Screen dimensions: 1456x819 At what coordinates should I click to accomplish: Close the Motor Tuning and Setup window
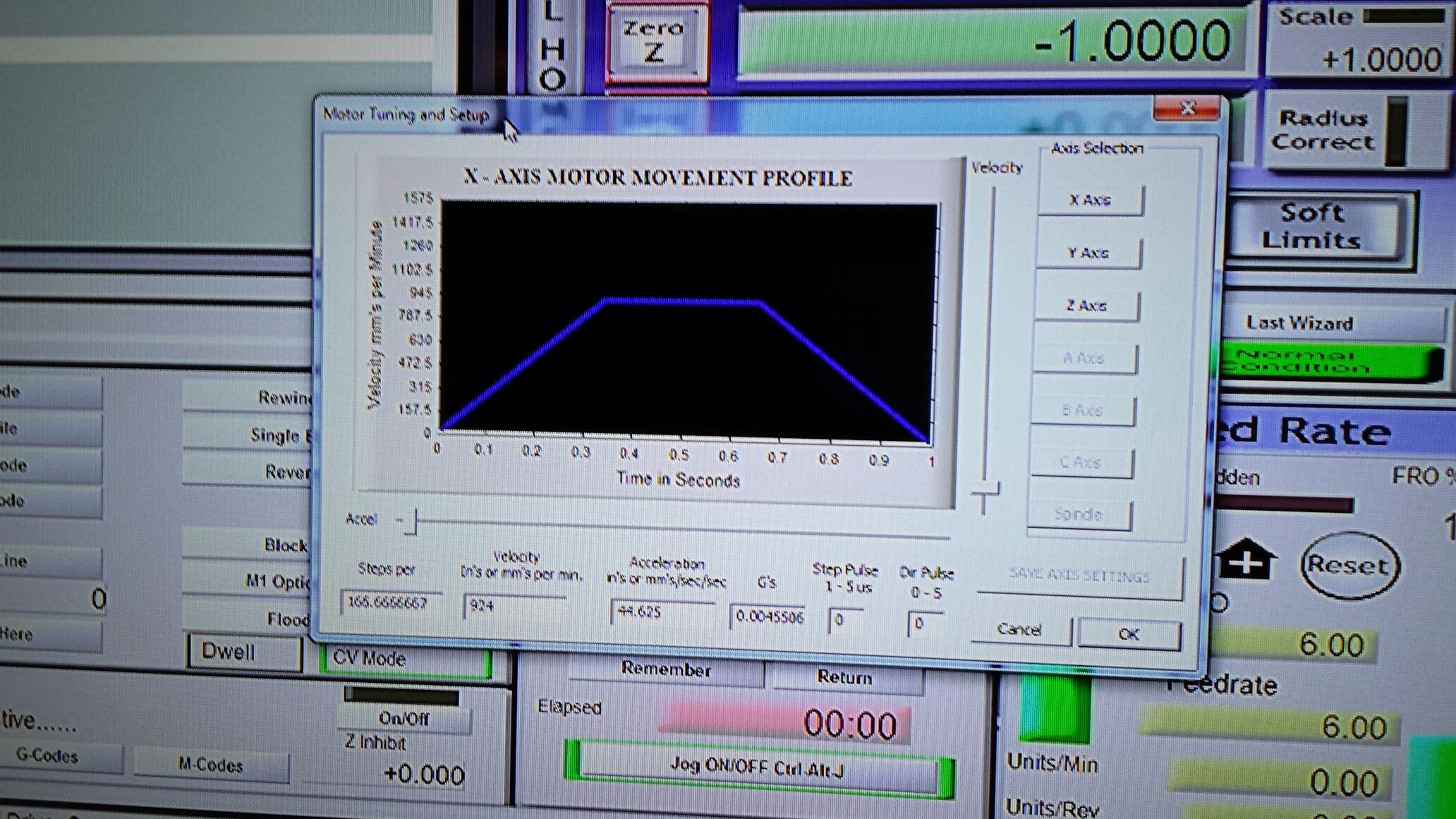pyautogui.click(x=1187, y=109)
